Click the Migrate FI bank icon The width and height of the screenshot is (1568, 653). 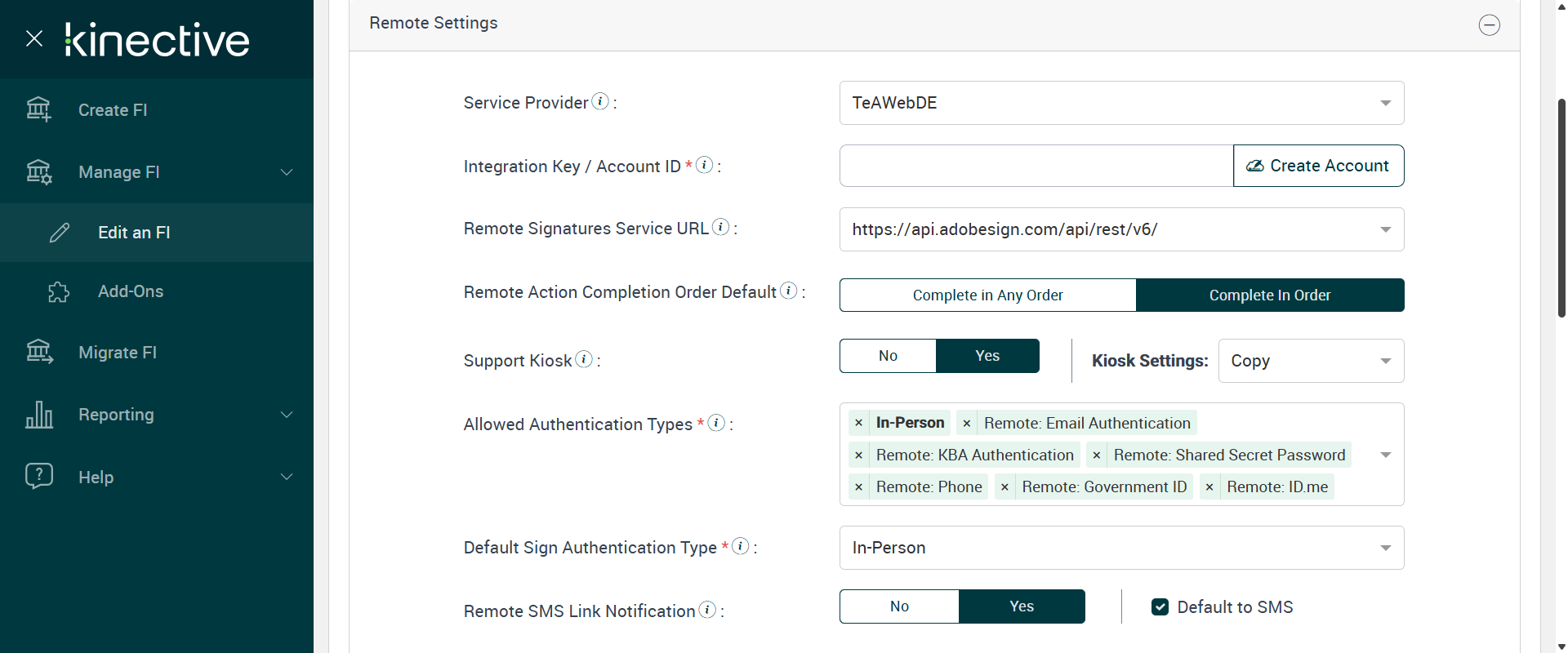pos(39,352)
